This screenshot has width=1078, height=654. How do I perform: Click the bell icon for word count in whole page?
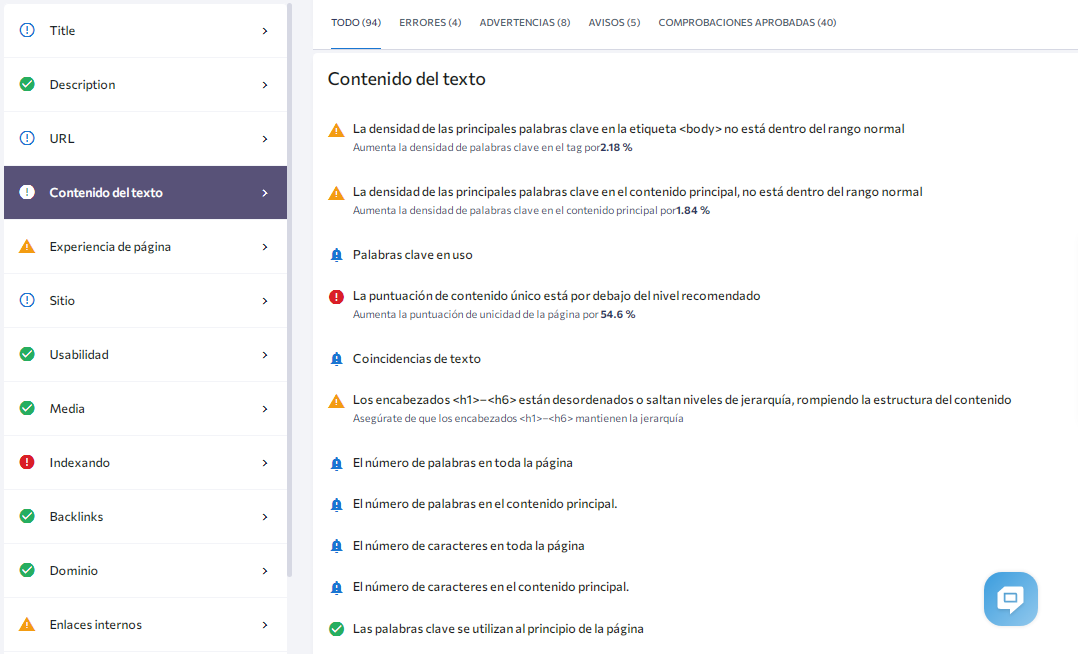click(x=336, y=464)
